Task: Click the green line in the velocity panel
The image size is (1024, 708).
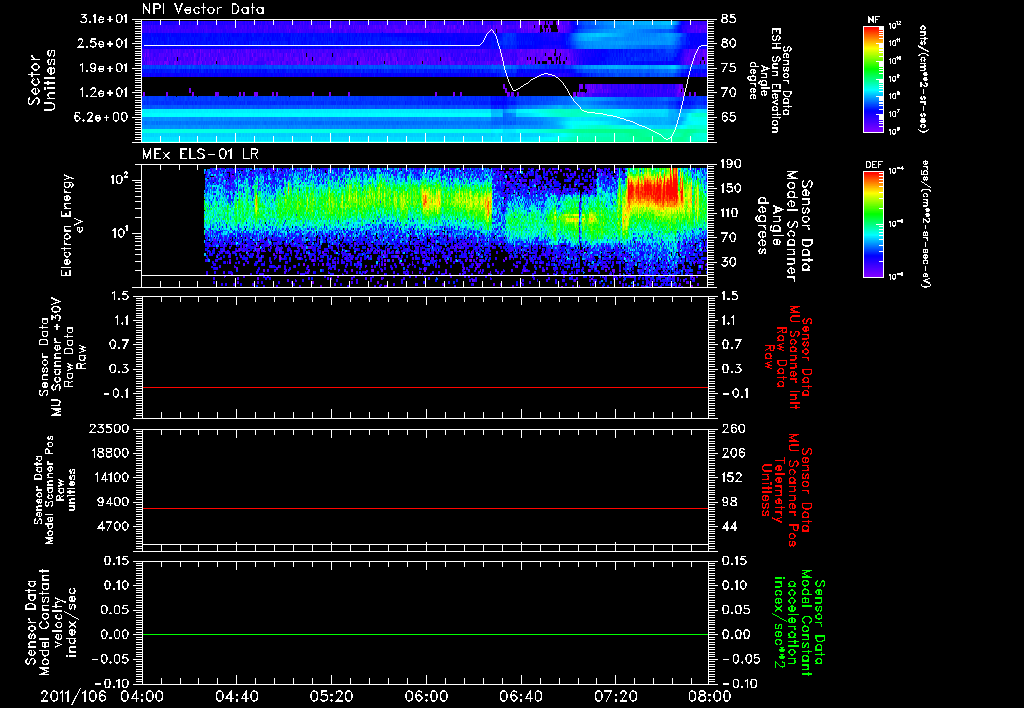Action: 424,634
